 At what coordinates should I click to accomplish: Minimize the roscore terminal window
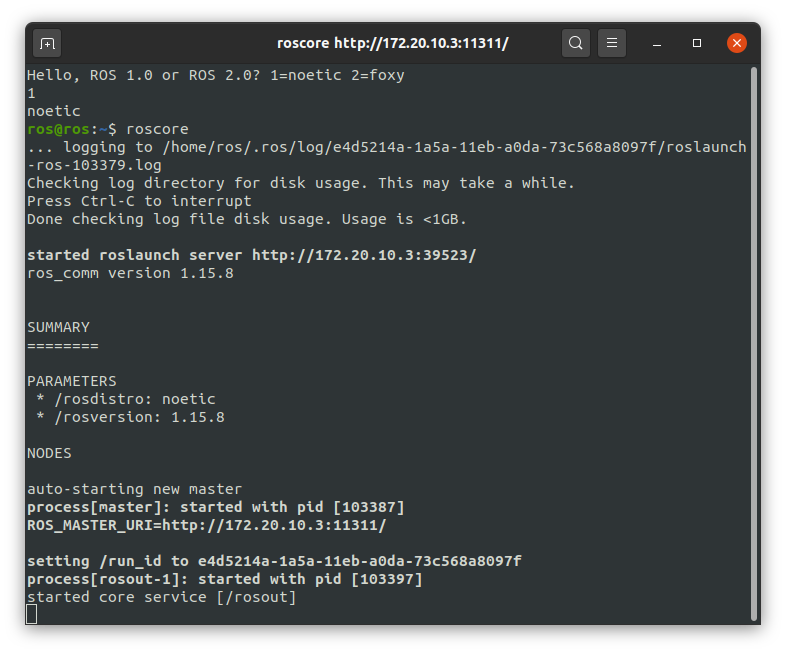tap(657, 43)
